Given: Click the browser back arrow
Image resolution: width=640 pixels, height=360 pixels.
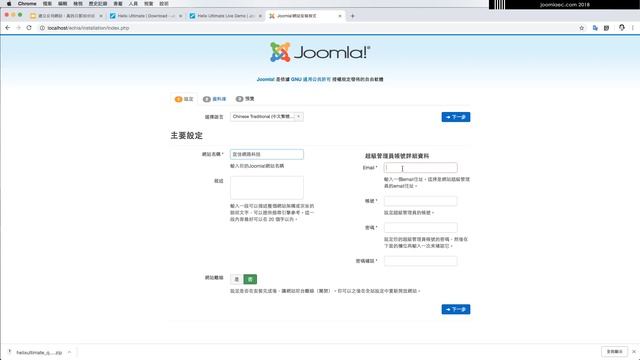Looking at the screenshot, I should coord(7,28).
